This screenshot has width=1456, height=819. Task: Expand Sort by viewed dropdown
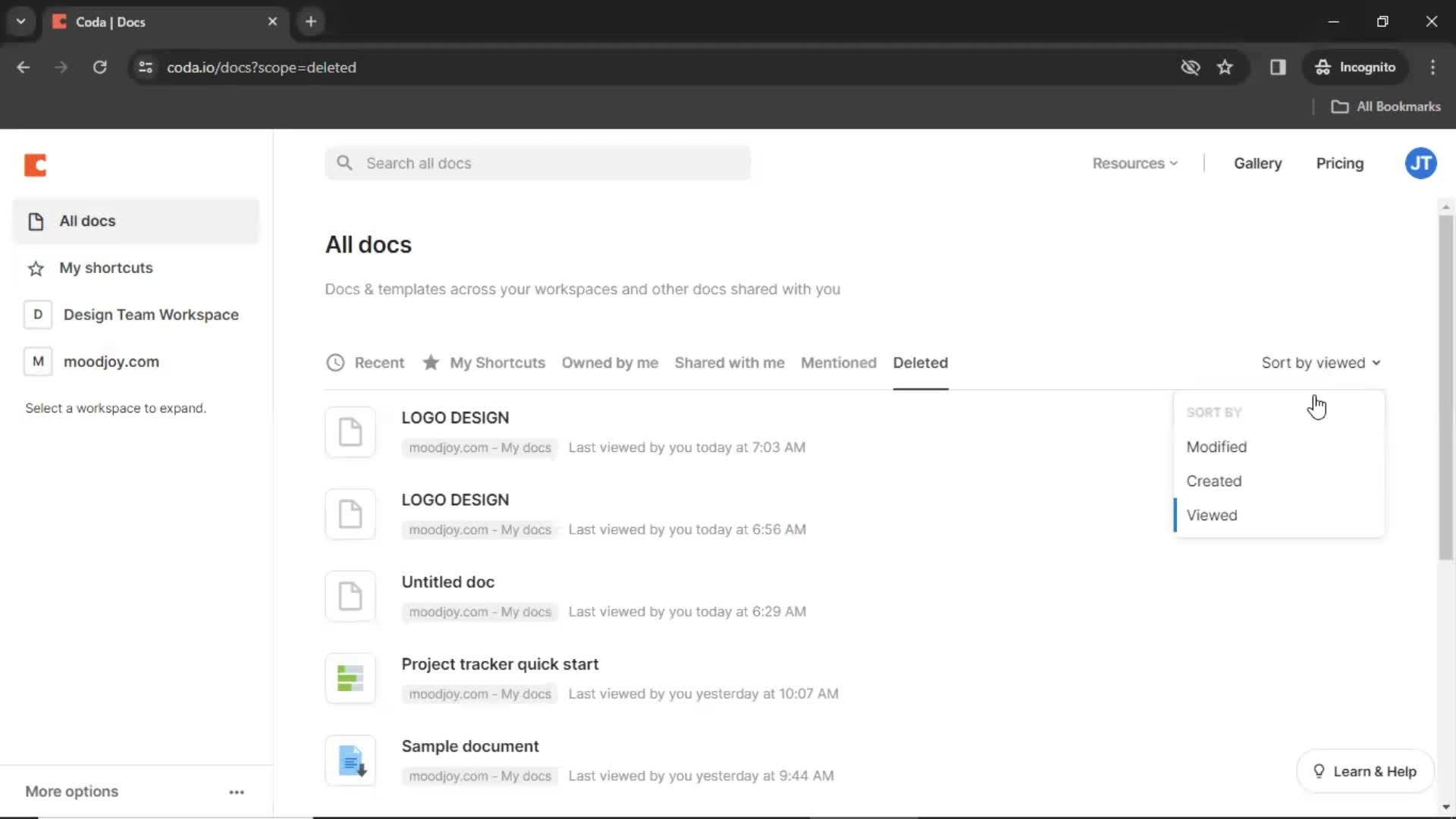(x=1320, y=362)
